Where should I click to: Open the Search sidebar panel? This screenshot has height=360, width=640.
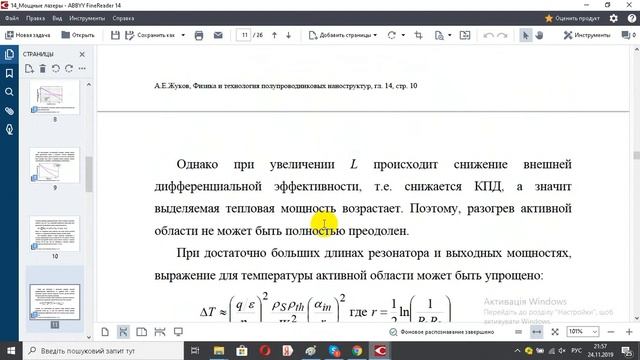[x=9, y=92]
